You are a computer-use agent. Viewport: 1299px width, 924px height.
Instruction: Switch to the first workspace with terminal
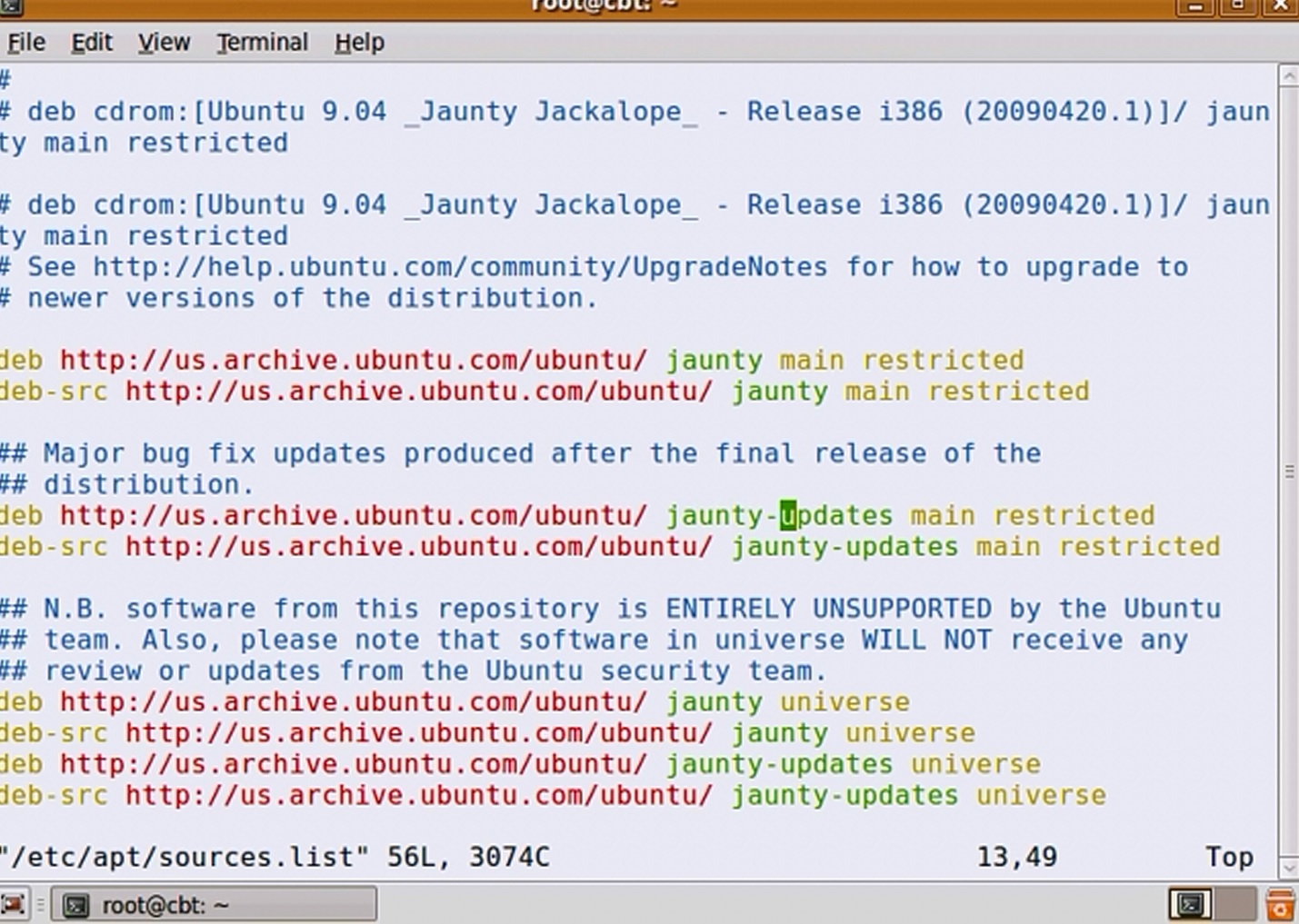1190,905
